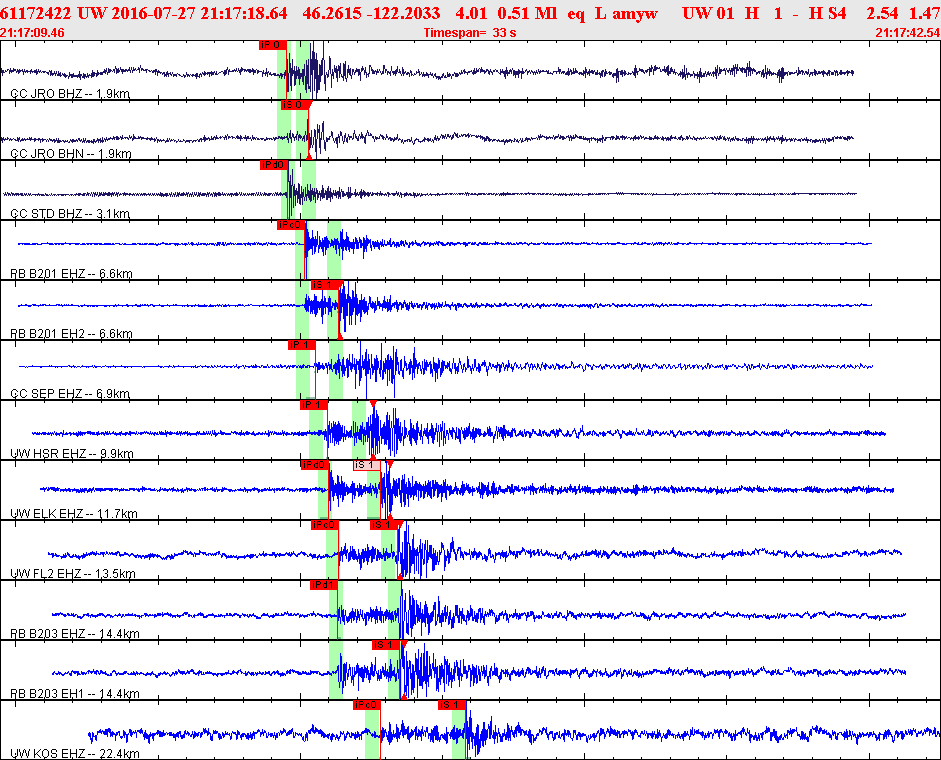This screenshot has height=760, width=941.
Task: Click the 'UW 01' text in header
Action: tap(708, 13)
